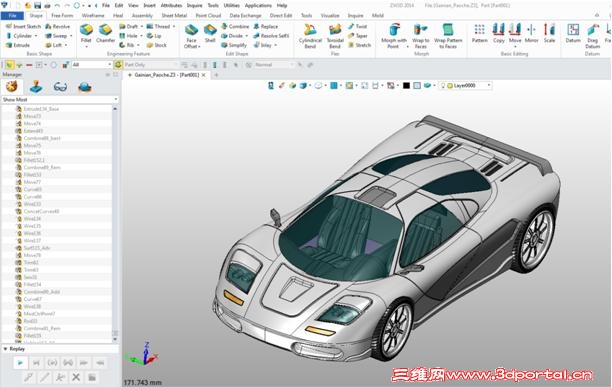Choose the Insert Sketch command
The image size is (612, 388).
[23, 26]
